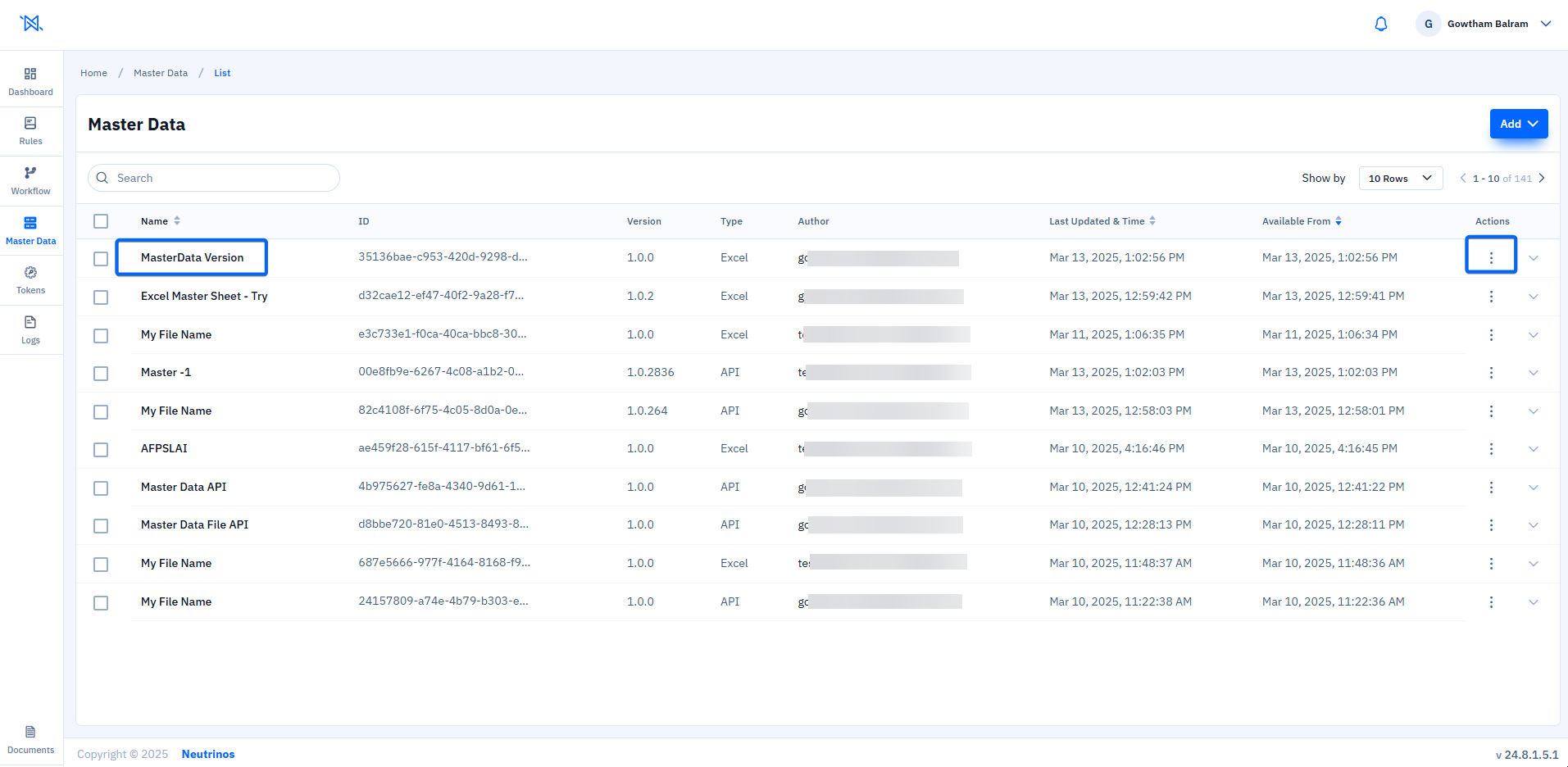
Task: Open actions menu for Master Data API row
Action: 1491,488
